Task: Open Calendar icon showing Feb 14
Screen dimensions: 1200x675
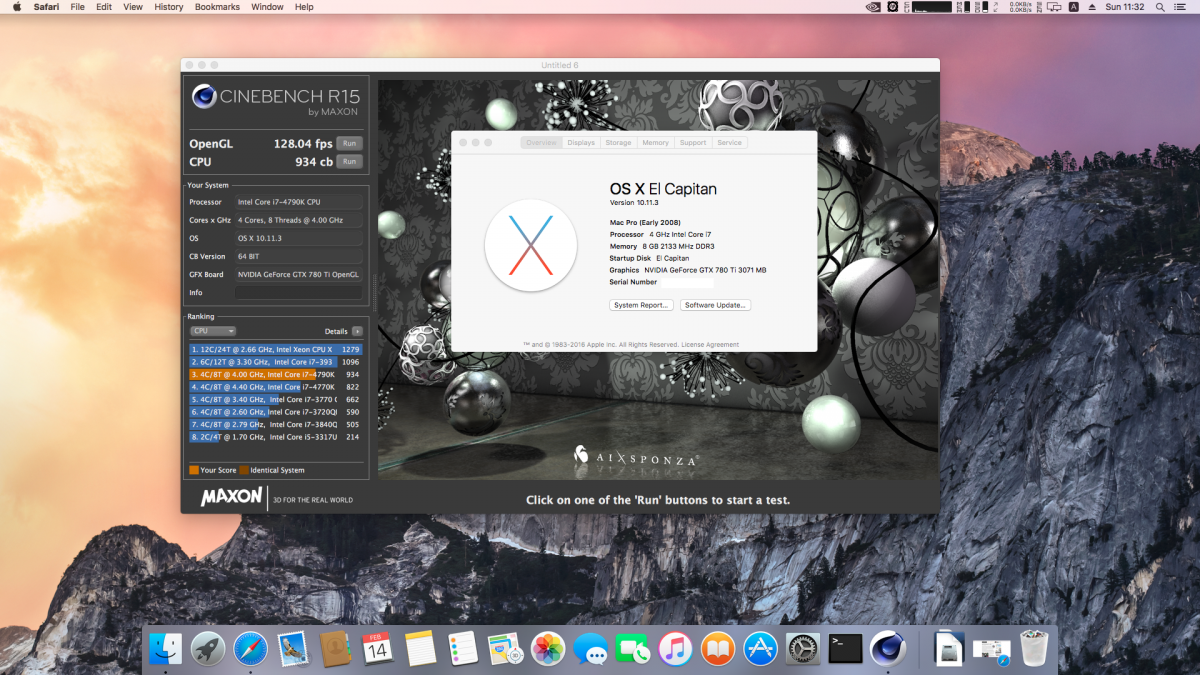Action: (x=377, y=649)
